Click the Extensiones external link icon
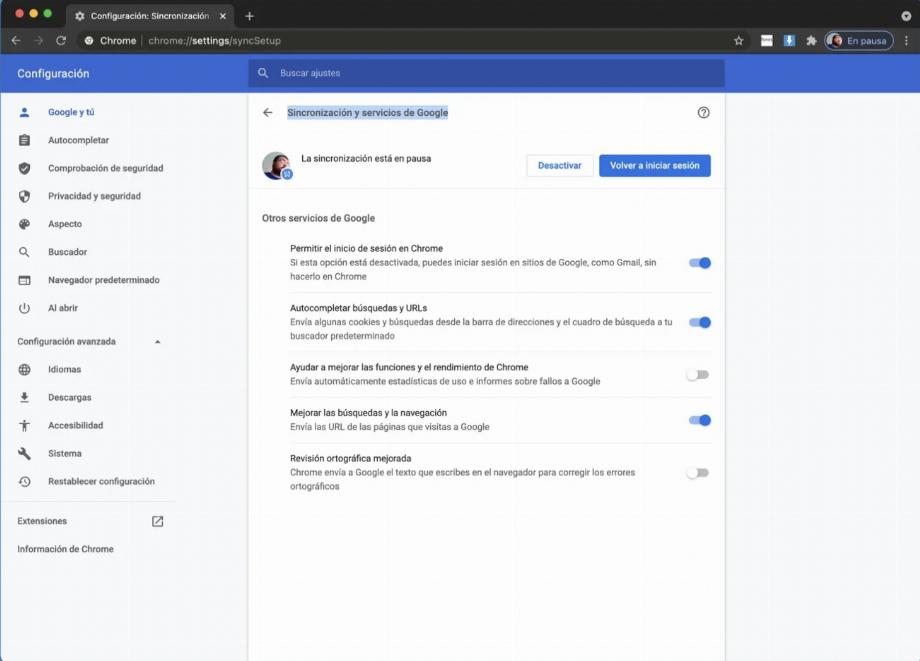This screenshot has height=661, width=920. (x=157, y=521)
